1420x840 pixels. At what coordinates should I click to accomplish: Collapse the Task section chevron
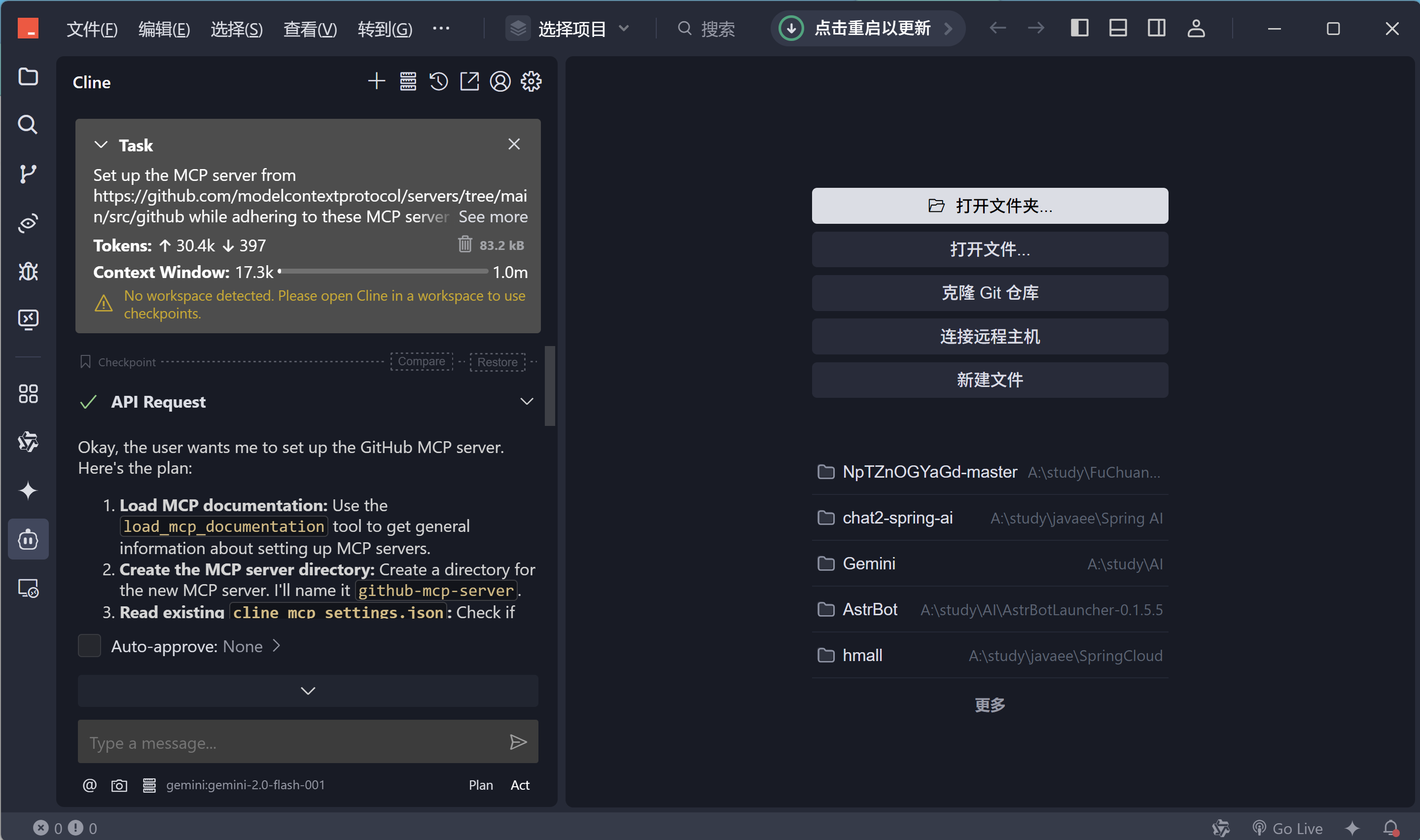click(x=101, y=145)
